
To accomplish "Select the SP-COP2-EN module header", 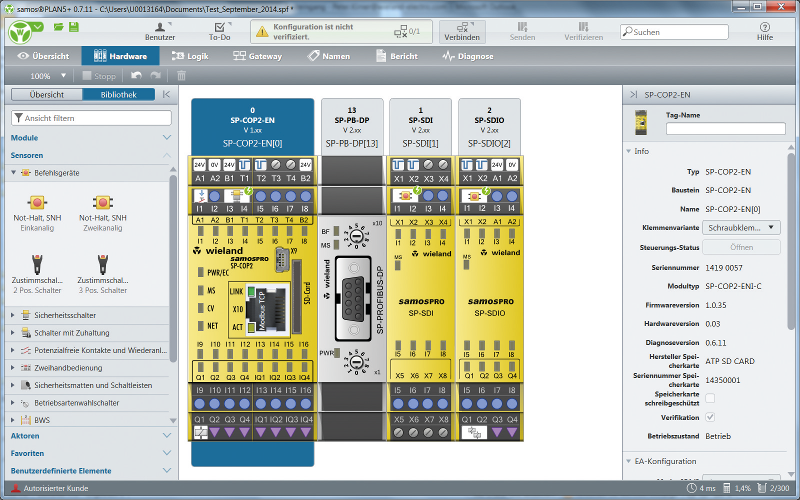I will click(x=253, y=127).
